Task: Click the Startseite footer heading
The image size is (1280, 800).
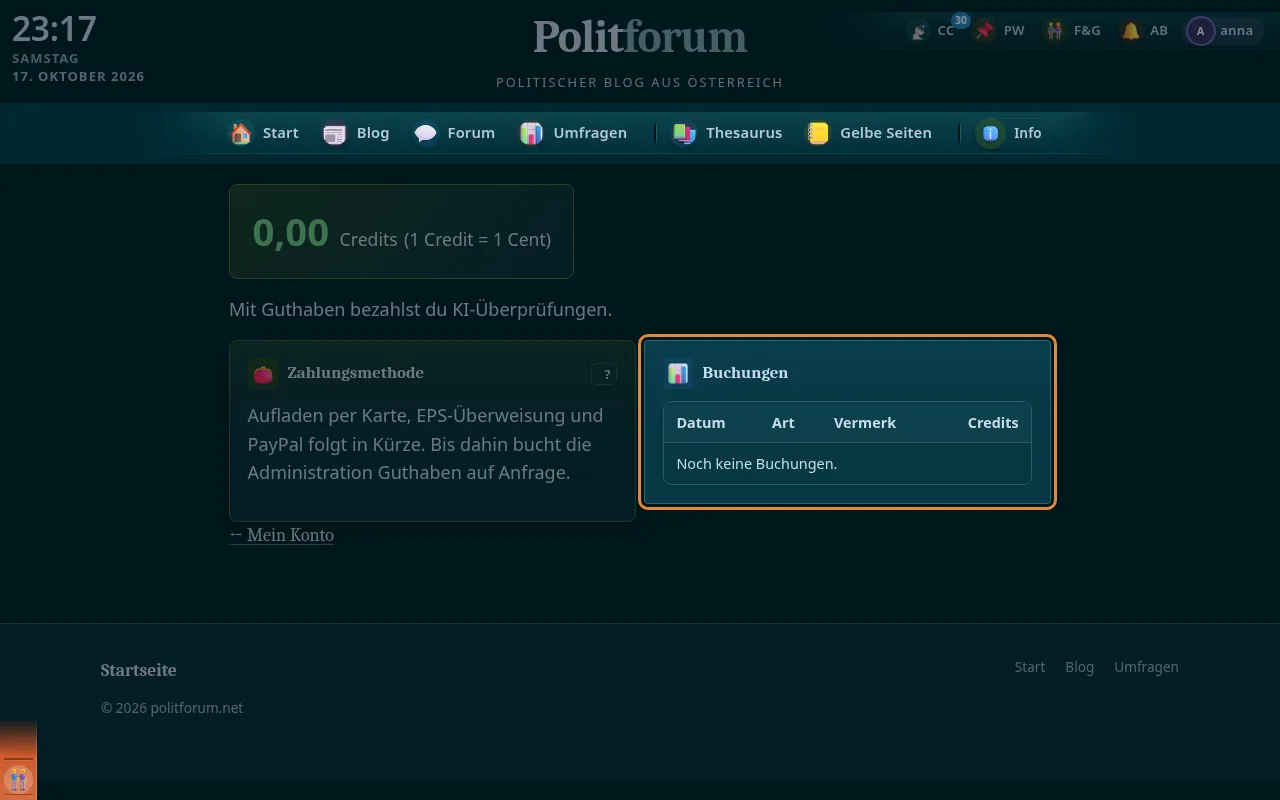Action: (x=138, y=670)
